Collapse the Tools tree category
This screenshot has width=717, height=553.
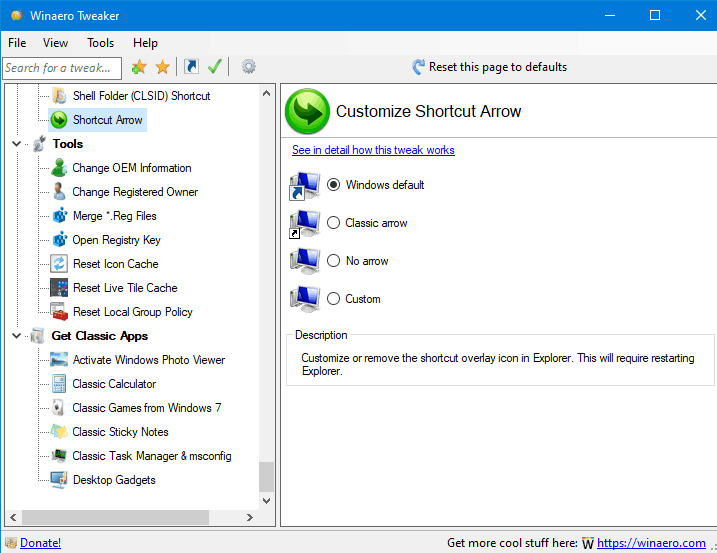coord(16,144)
